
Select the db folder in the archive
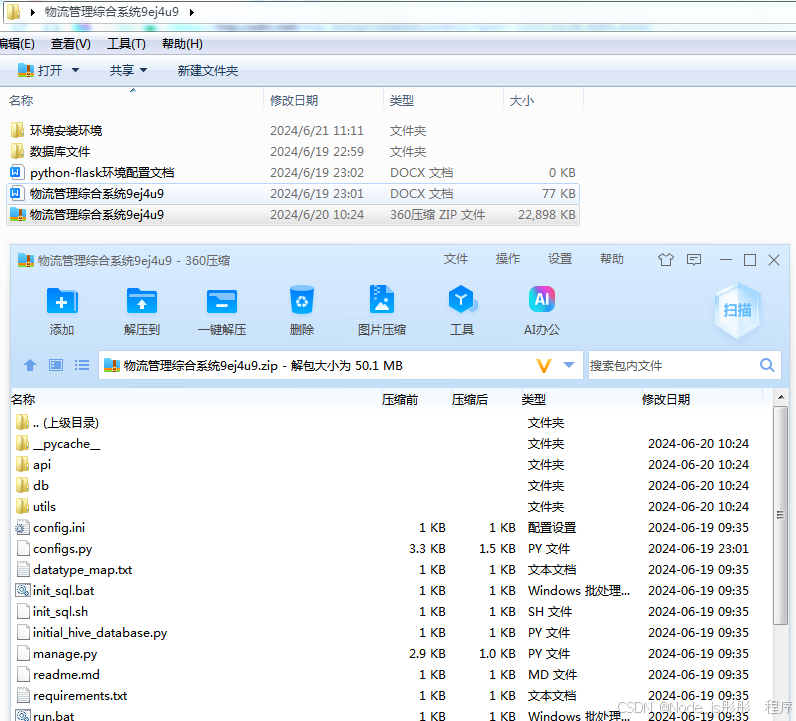pos(32,486)
